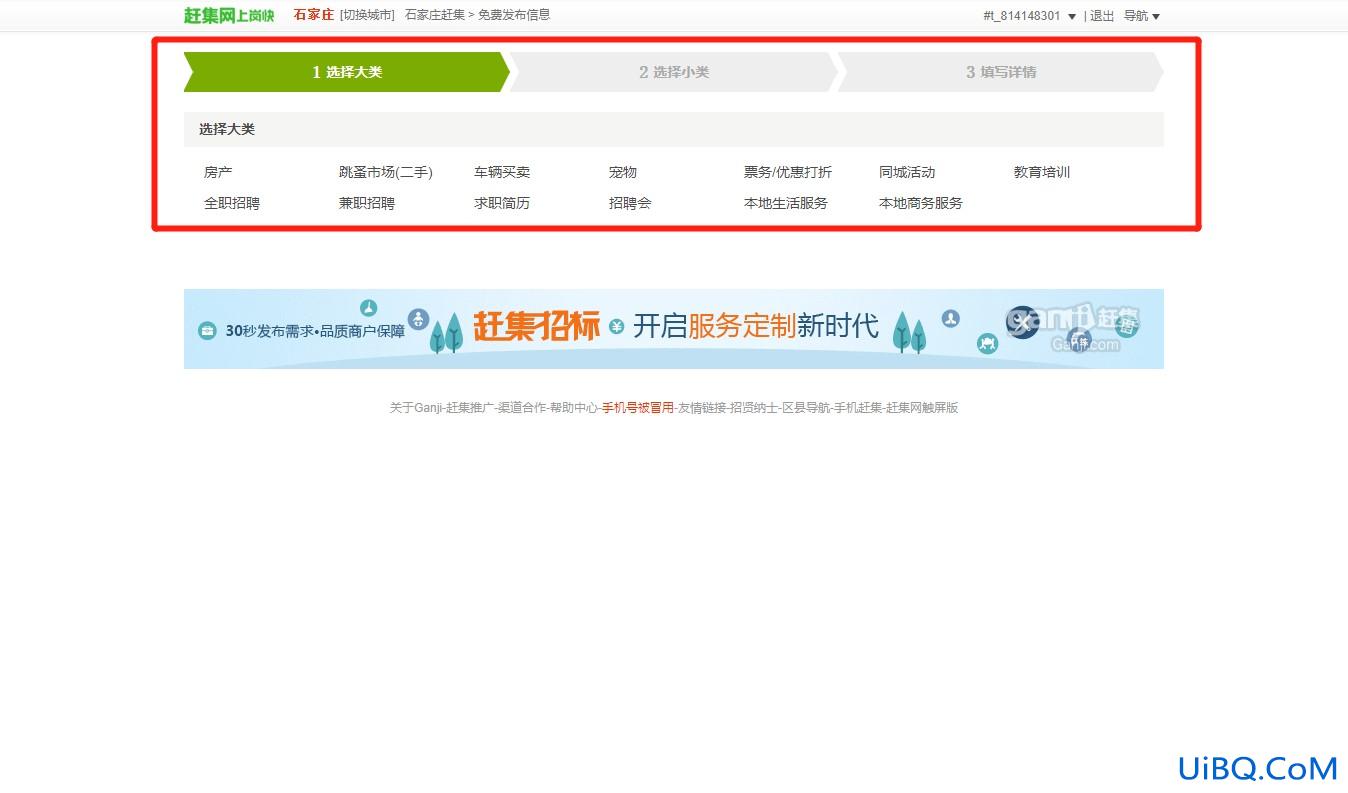Log out via the 退出 link
Screen dimensions: 1348x793
(1102, 16)
